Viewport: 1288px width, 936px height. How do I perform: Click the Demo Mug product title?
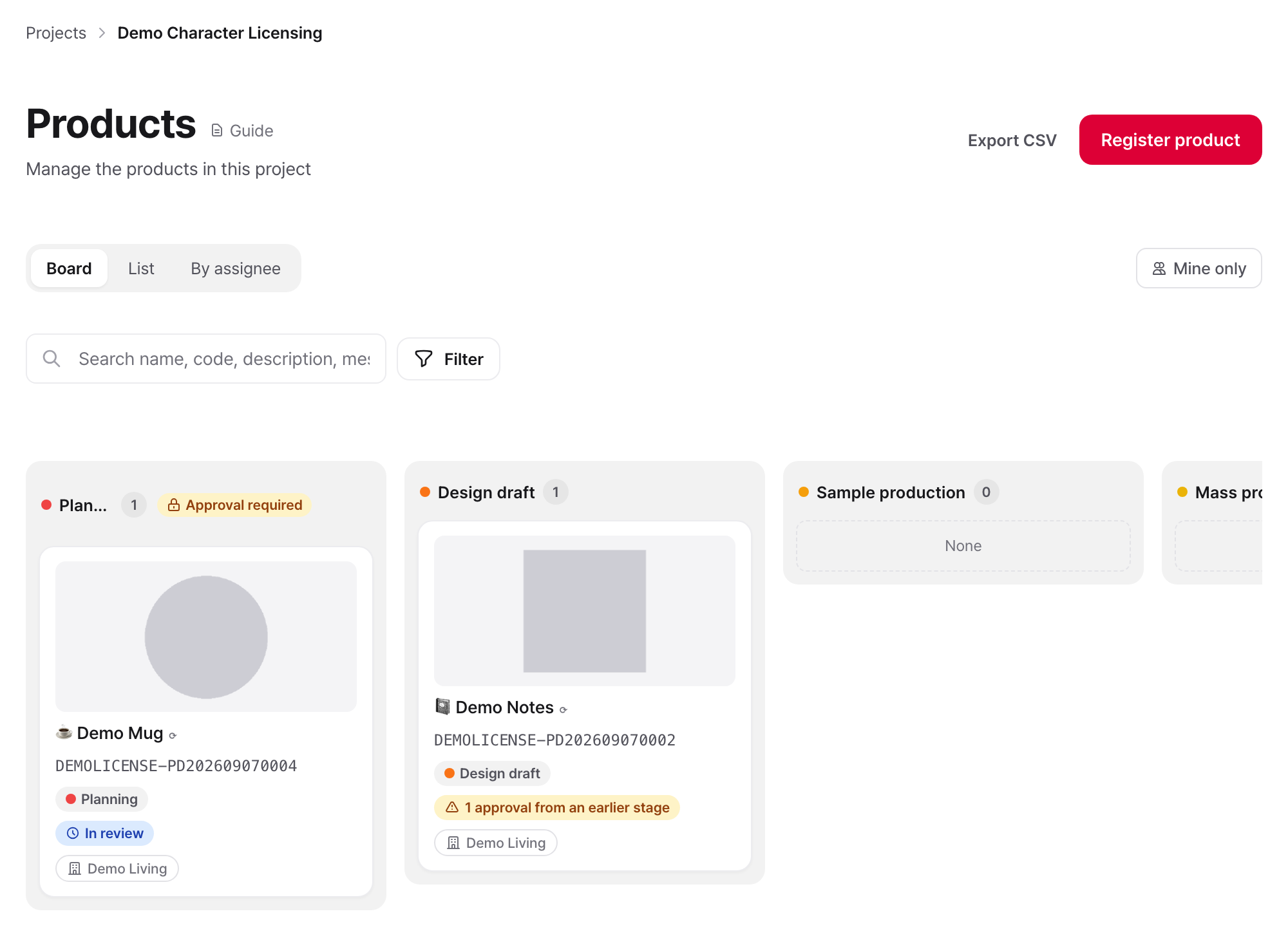click(x=120, y=733)
